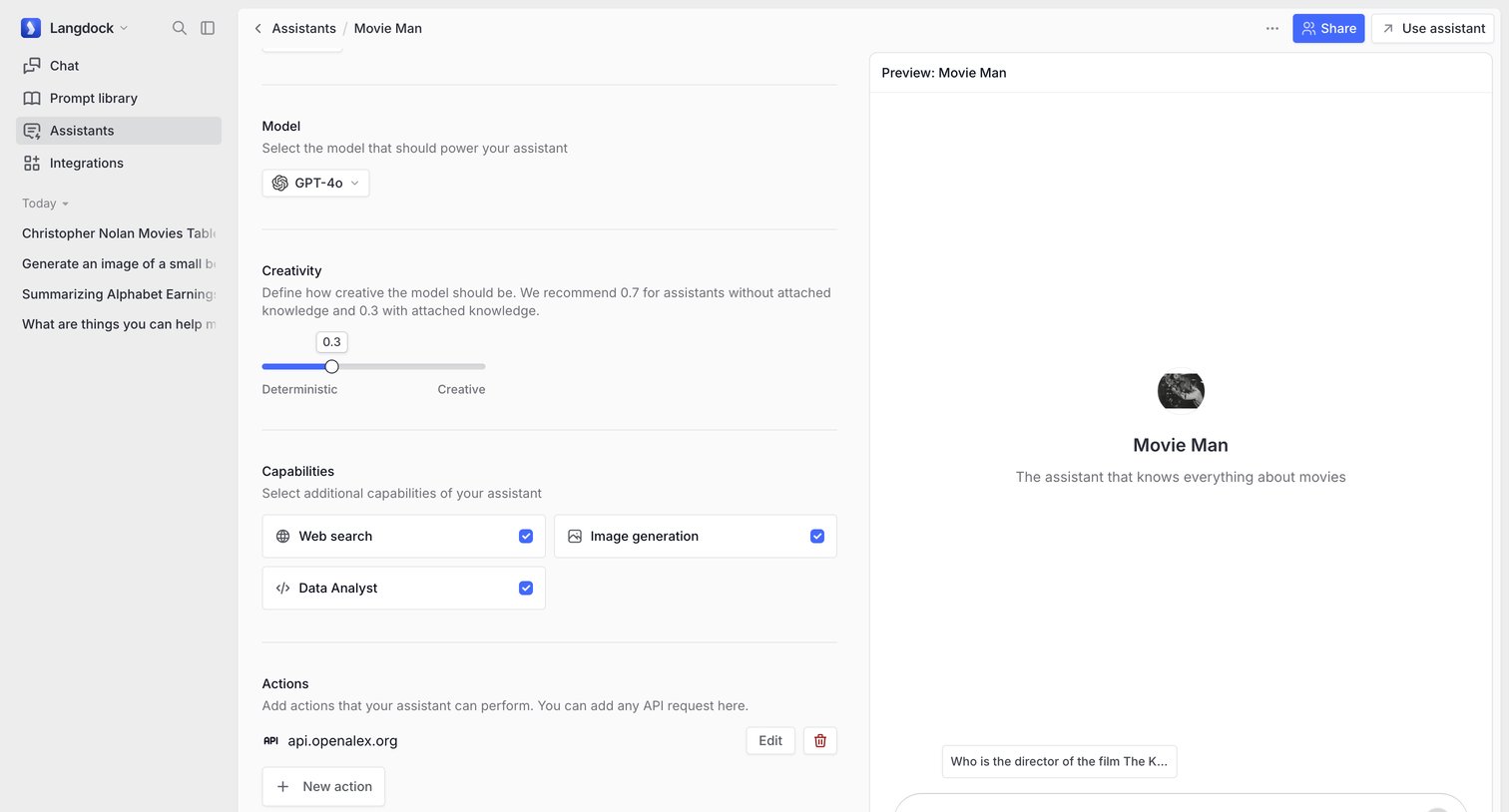The image size is (1509, 812).
Task: Click the API icon beside api.openalex.org
Action: point(270,741)
